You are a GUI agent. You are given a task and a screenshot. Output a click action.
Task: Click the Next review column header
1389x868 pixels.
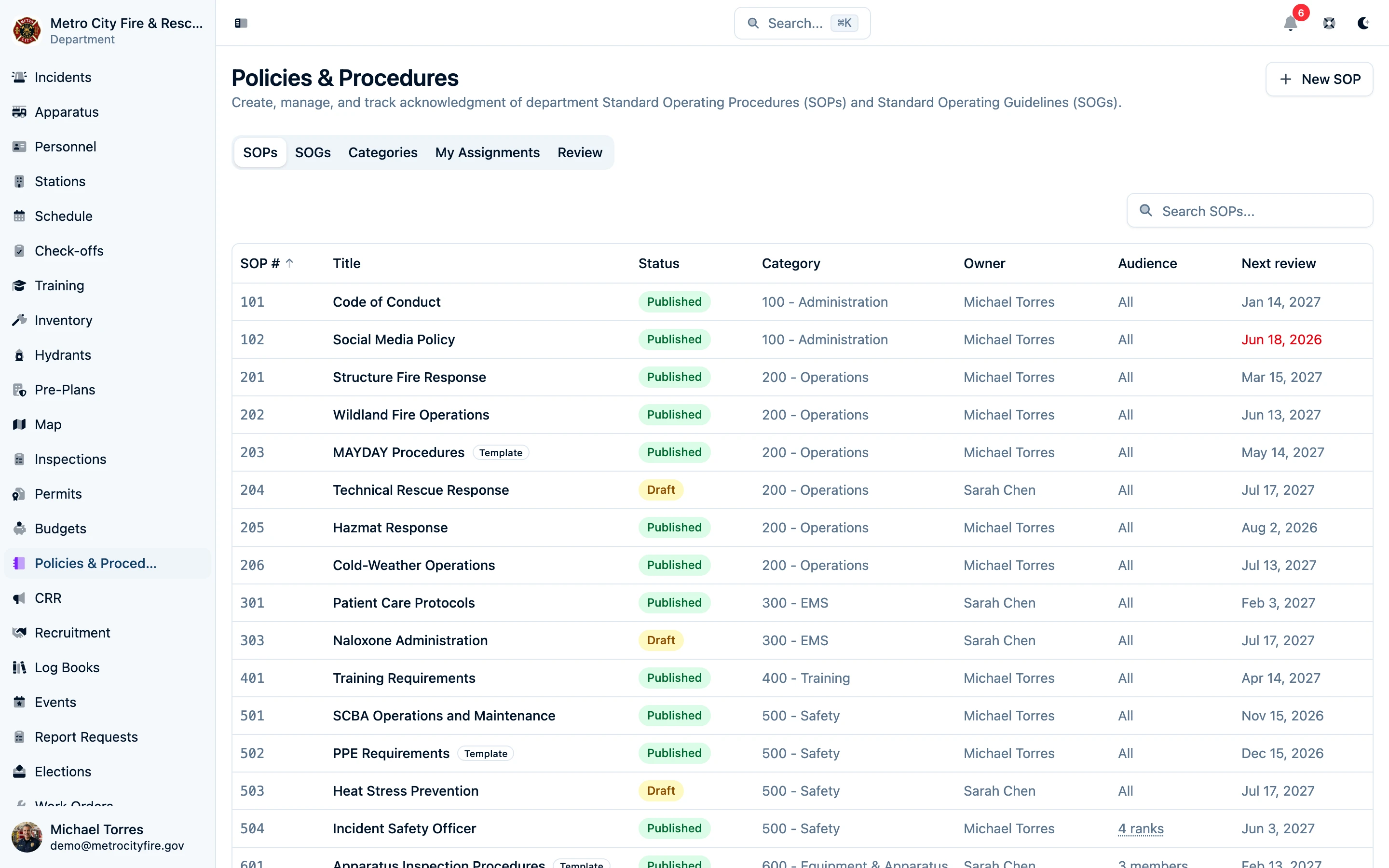point(1278,263)
